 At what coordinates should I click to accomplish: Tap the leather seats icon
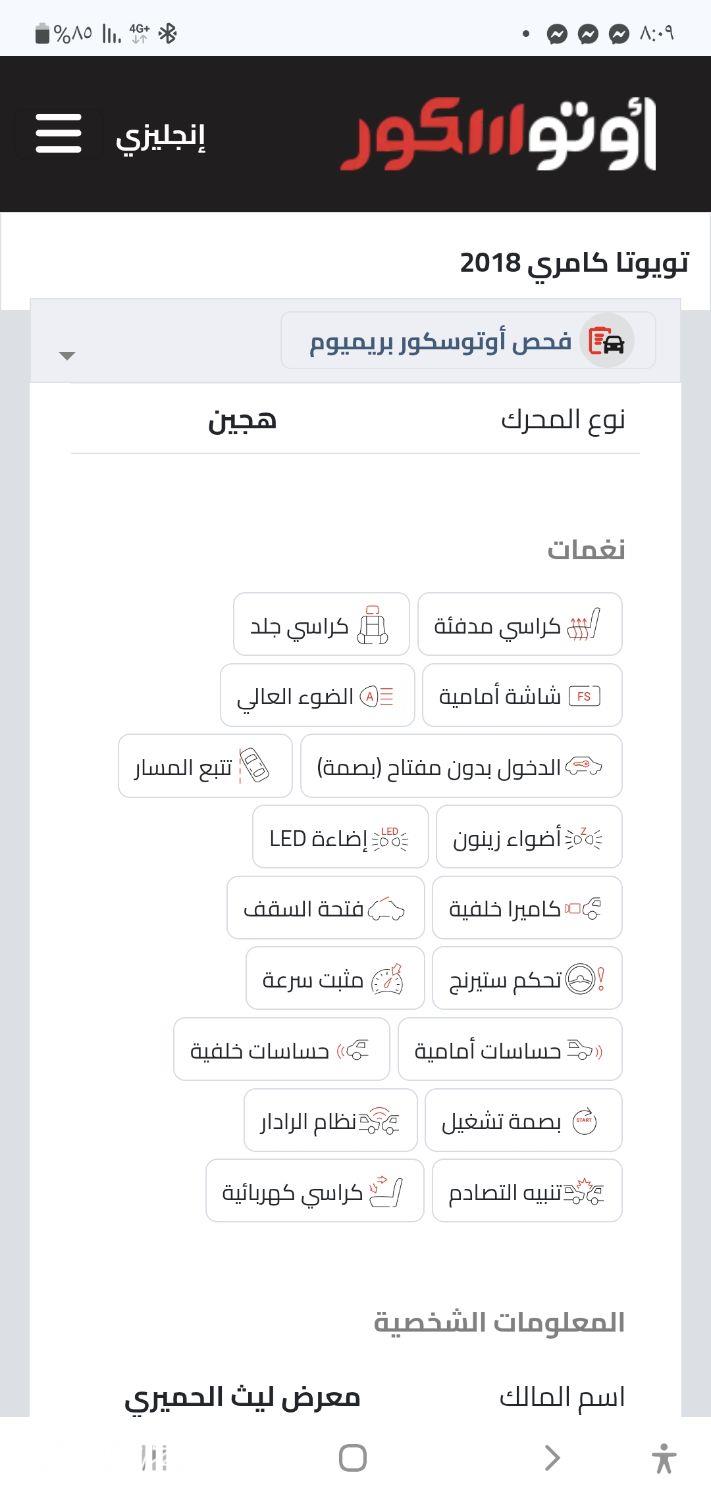pos(372,625)
